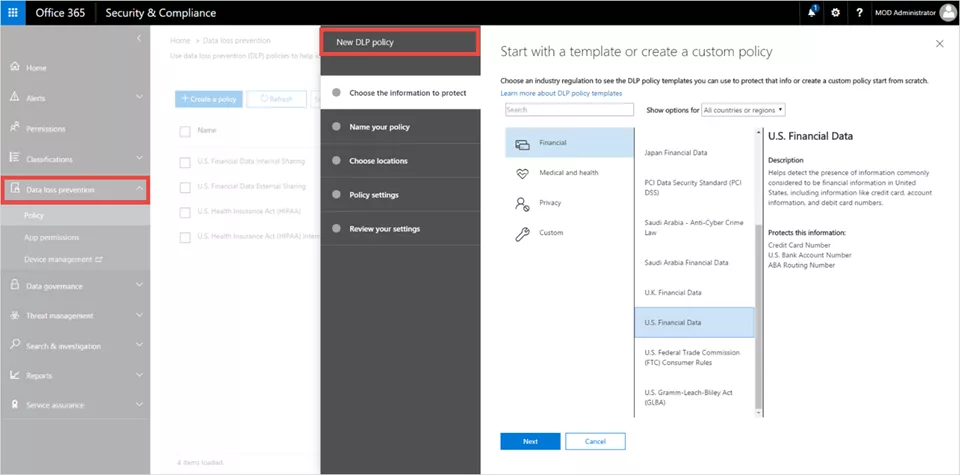Click the Search & investigation magnifier icon
This screenshot has height=475, width=960.
[x=15, y=345]
